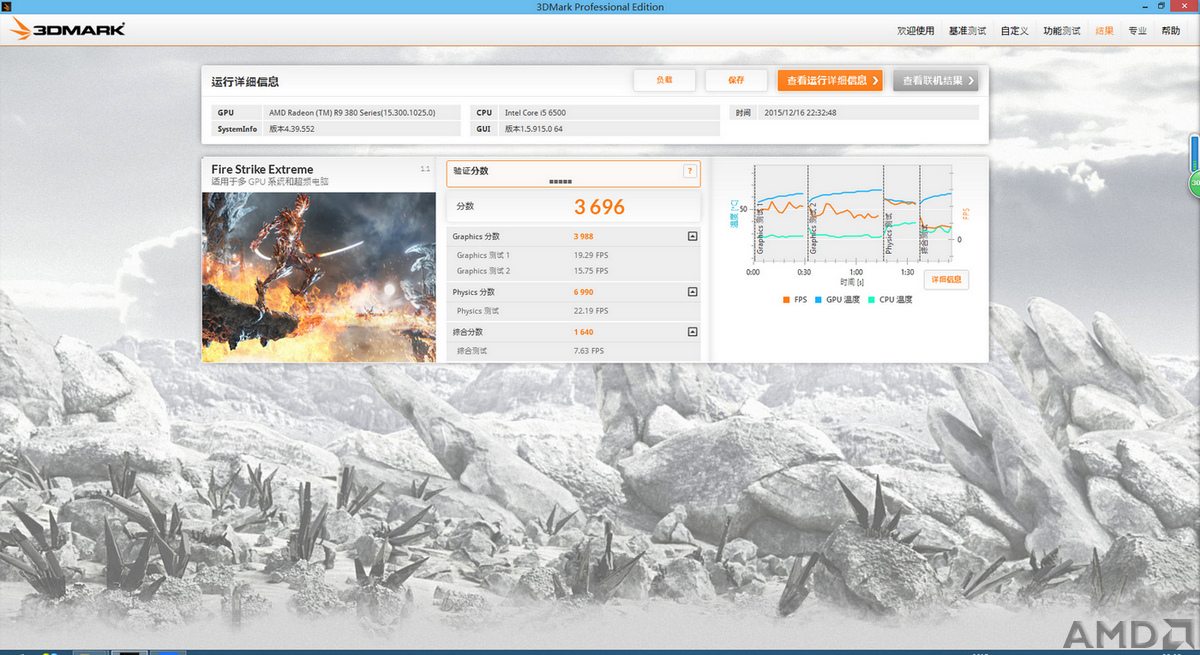Collapse the 综合分数 section
The width and height of the screenshot is (1200, 655).
click(x=691, y=332)
